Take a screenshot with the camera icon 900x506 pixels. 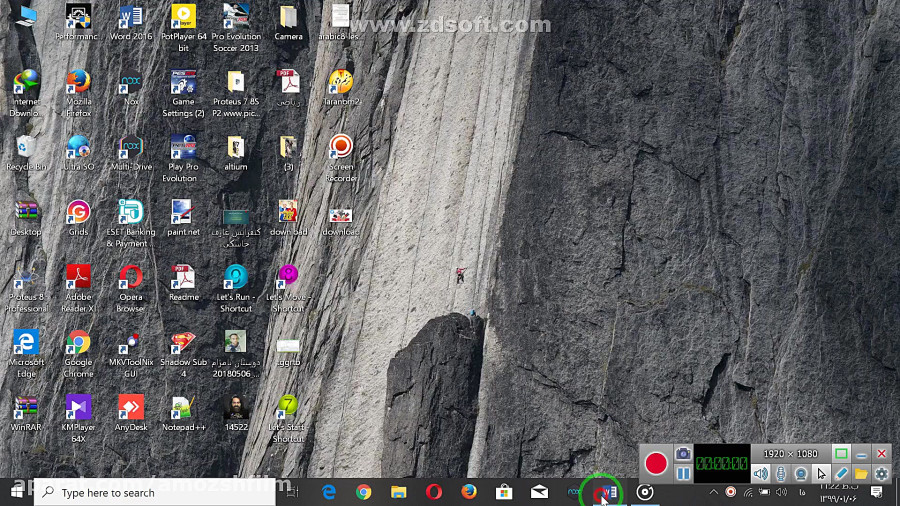coord(683,454)
